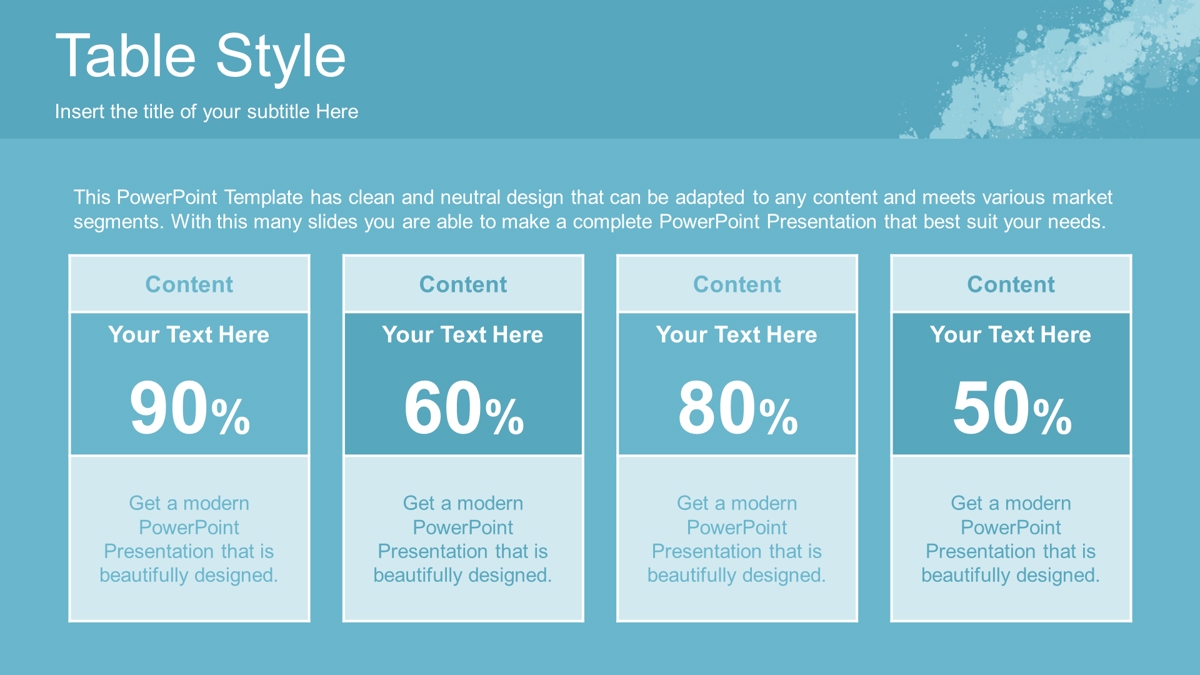Click the fourth Content header cell

(1011, 284)
